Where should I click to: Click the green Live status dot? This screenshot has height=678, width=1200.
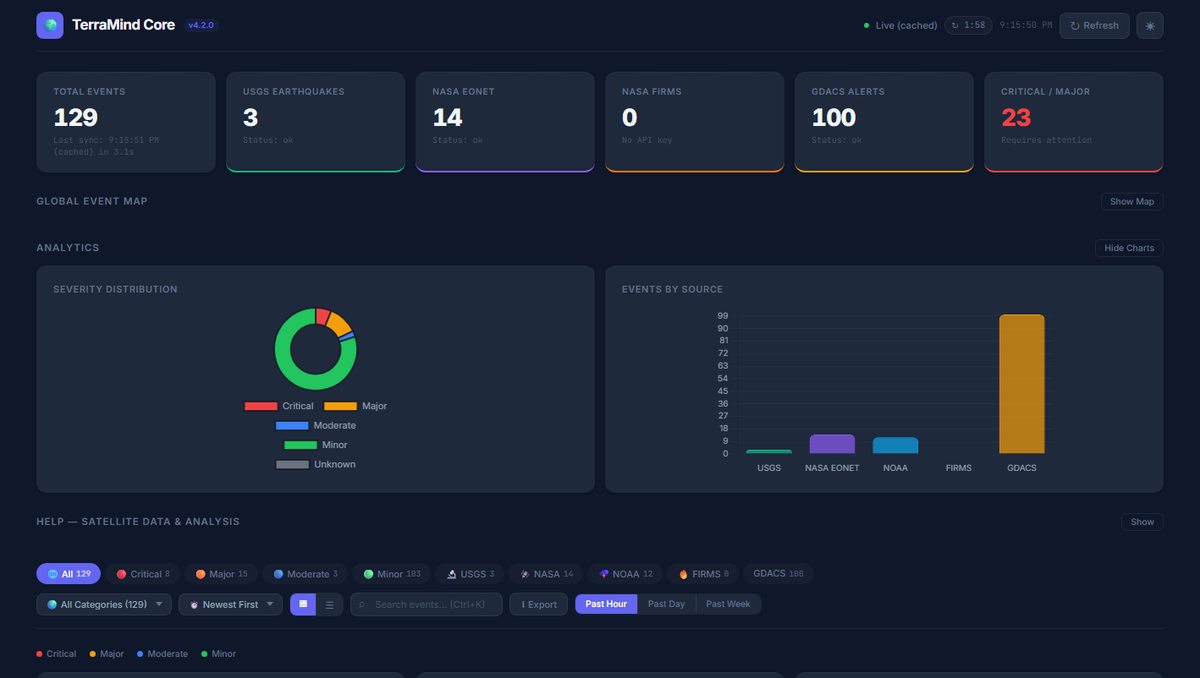point(866,26)
